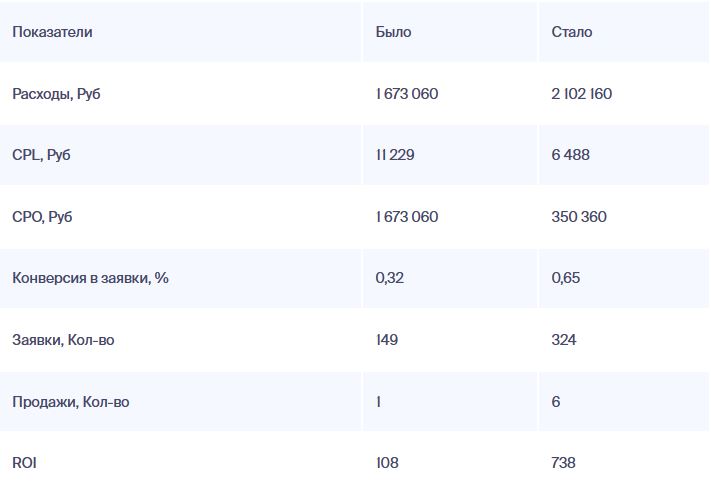Click the value 2 102 160
This screenshot has height=498, width=711.
(x=582, y=94)
